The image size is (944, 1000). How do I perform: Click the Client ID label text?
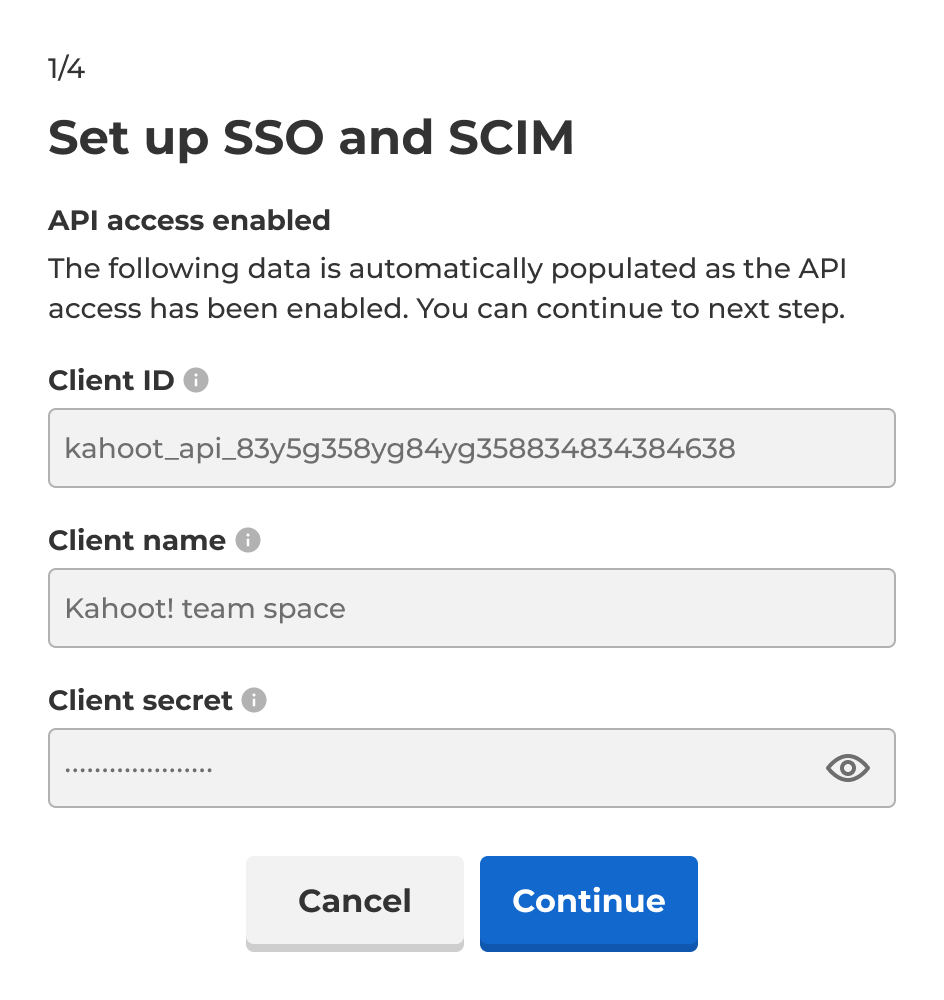point(111,381)
